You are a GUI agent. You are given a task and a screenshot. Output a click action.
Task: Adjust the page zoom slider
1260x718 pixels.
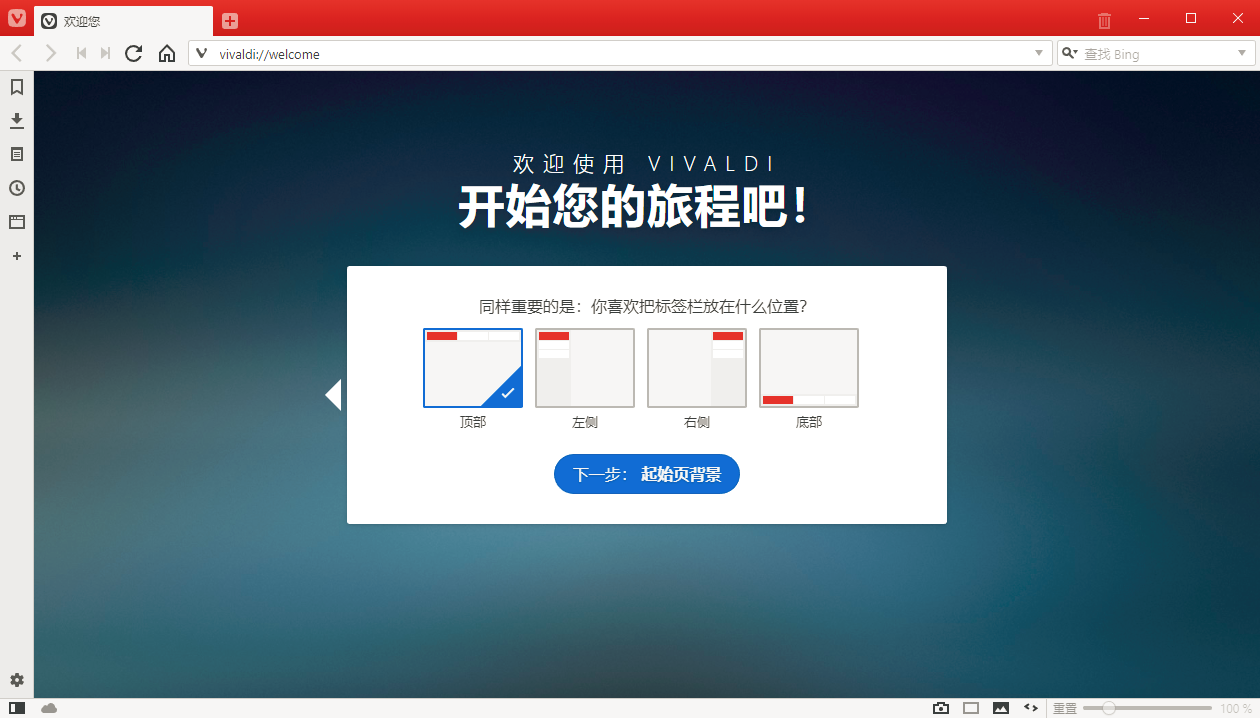click(1148, 708)
